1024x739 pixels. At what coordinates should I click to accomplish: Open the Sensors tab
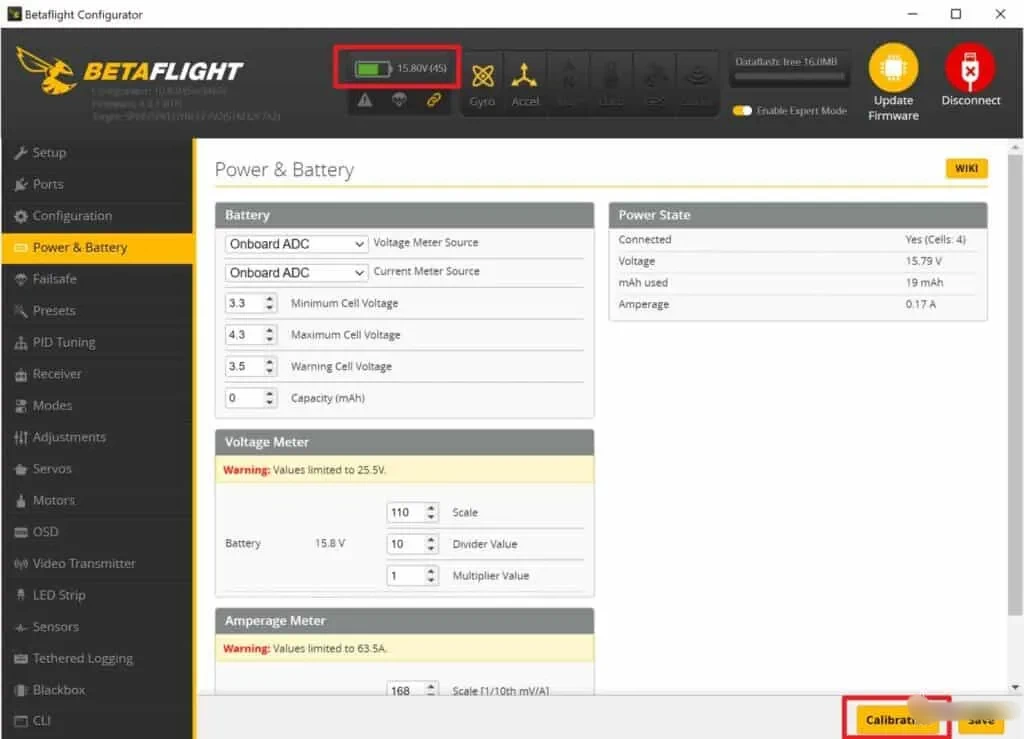(x=98, y=627)
